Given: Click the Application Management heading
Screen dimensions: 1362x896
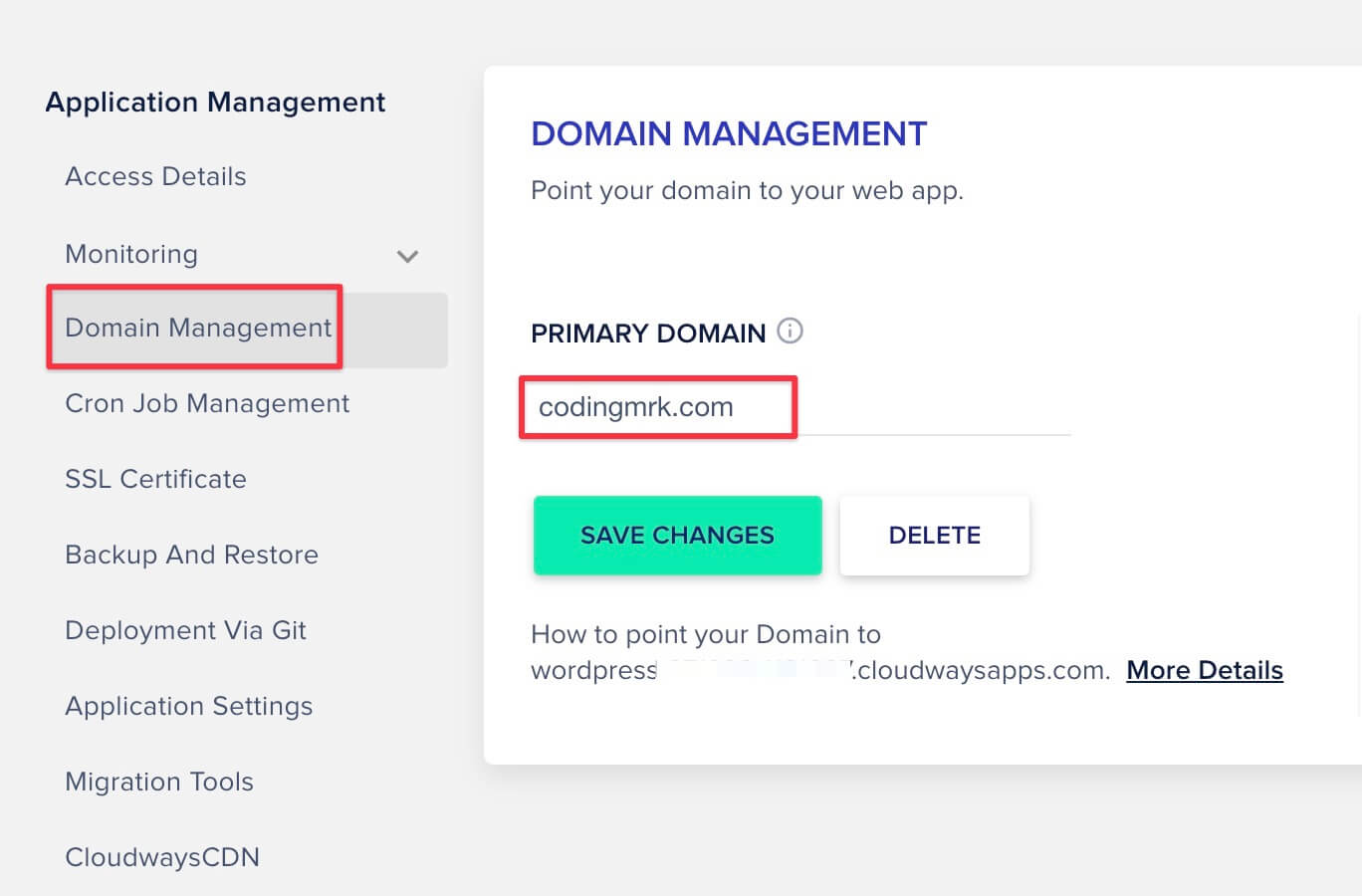Looking at the screenshot, I should coord(215,102).
